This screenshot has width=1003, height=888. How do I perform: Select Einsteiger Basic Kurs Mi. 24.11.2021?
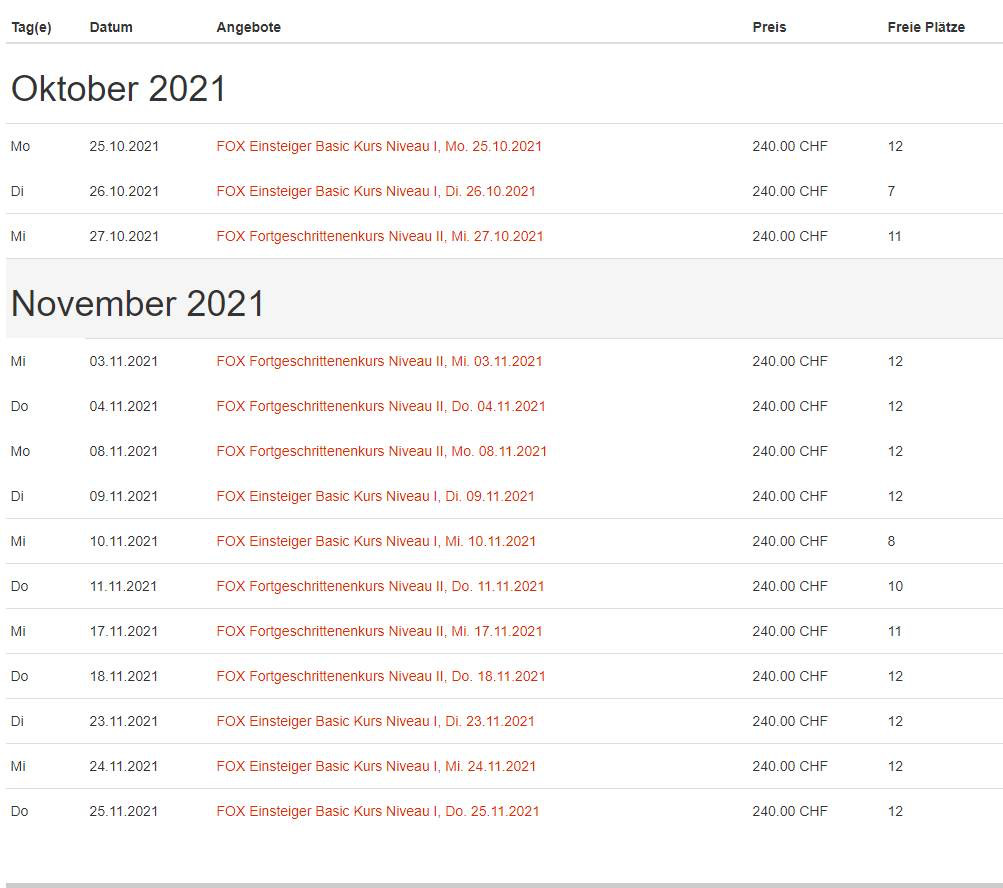(x=376, y=766)
